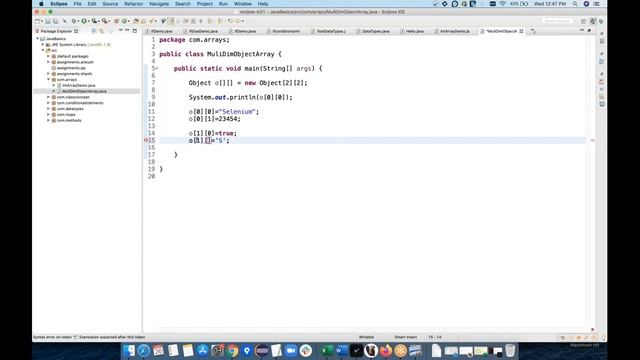Viewport: 640px width, 360px height.
Task: Click the red error mark in overview ruler
Action: point(593,140)
